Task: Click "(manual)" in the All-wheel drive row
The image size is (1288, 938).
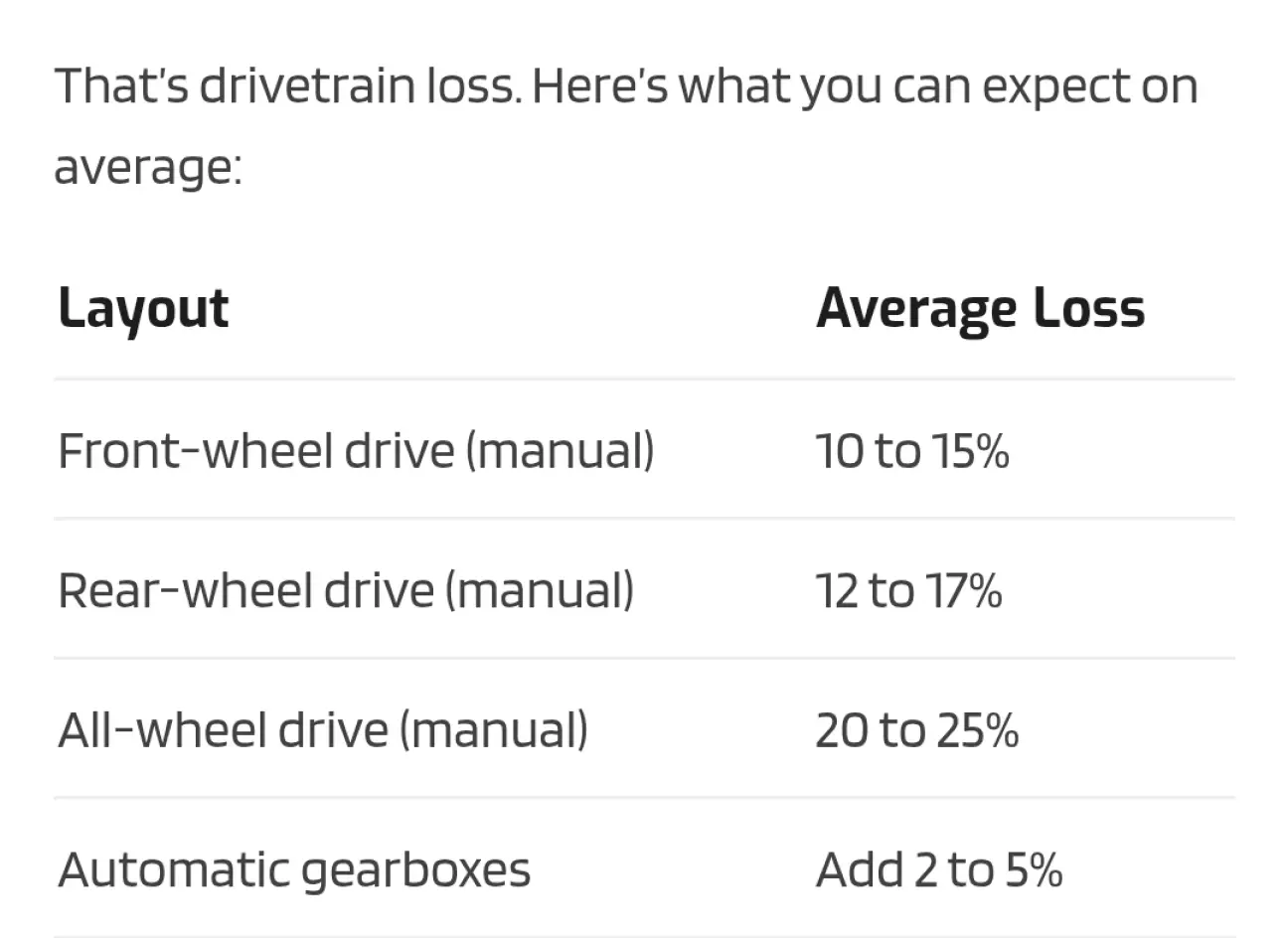Action: (x=494, y=730)
